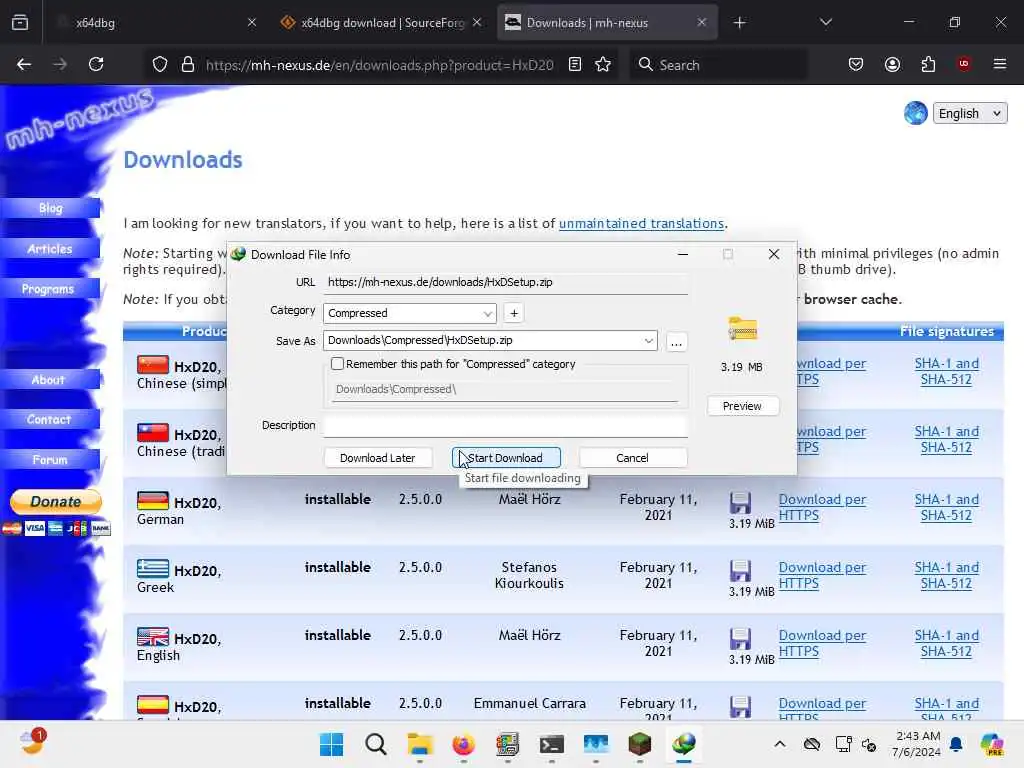The image size is (1024, 768).
Task: Go back with the browser back arrow
Action: point(24,64)
